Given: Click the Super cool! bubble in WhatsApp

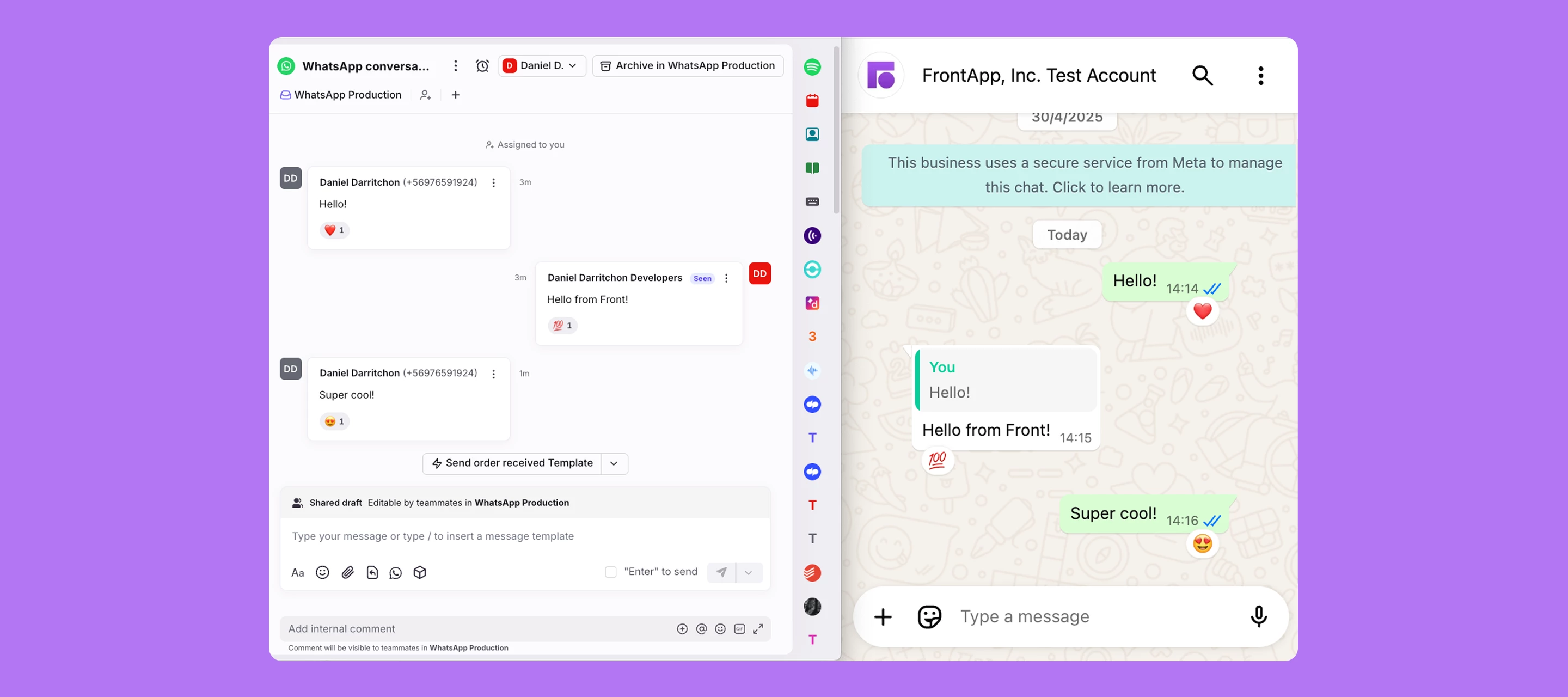Looking at the screenshot, I should pyautogui.click(x=1144, y=515).
